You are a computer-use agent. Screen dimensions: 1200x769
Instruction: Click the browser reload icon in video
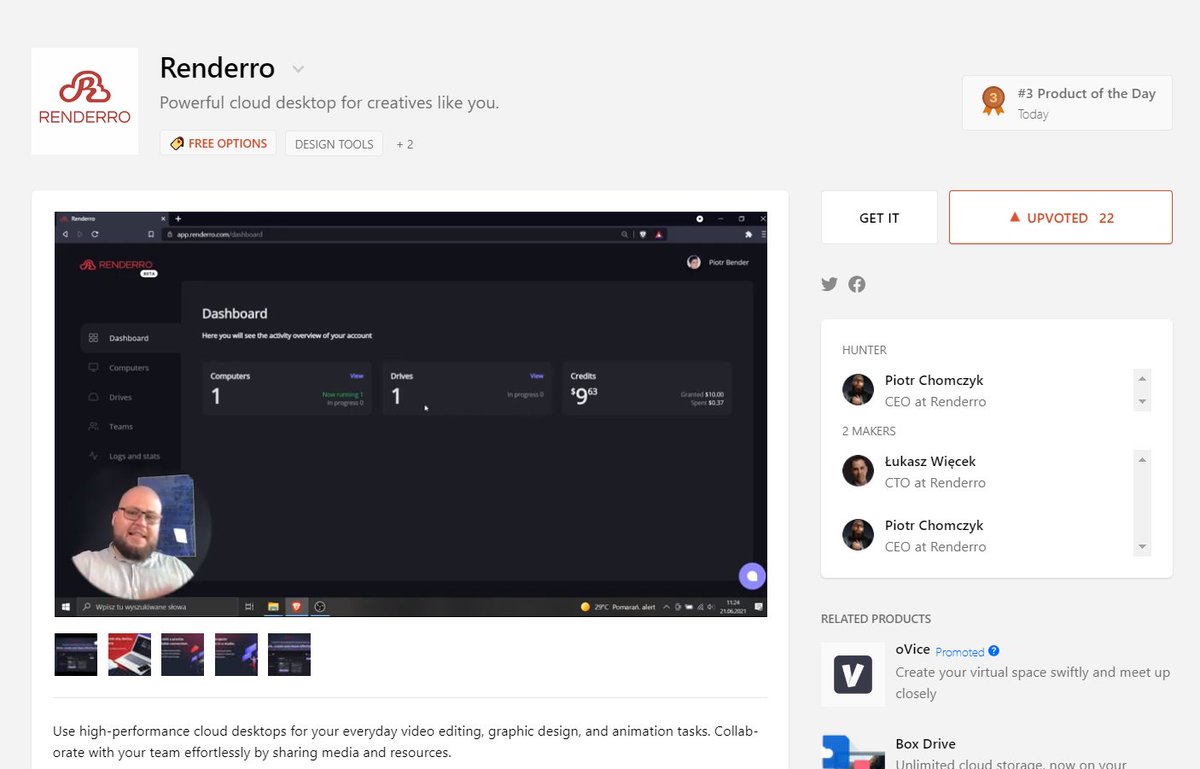pyautogui.click(x=94, y=234)
